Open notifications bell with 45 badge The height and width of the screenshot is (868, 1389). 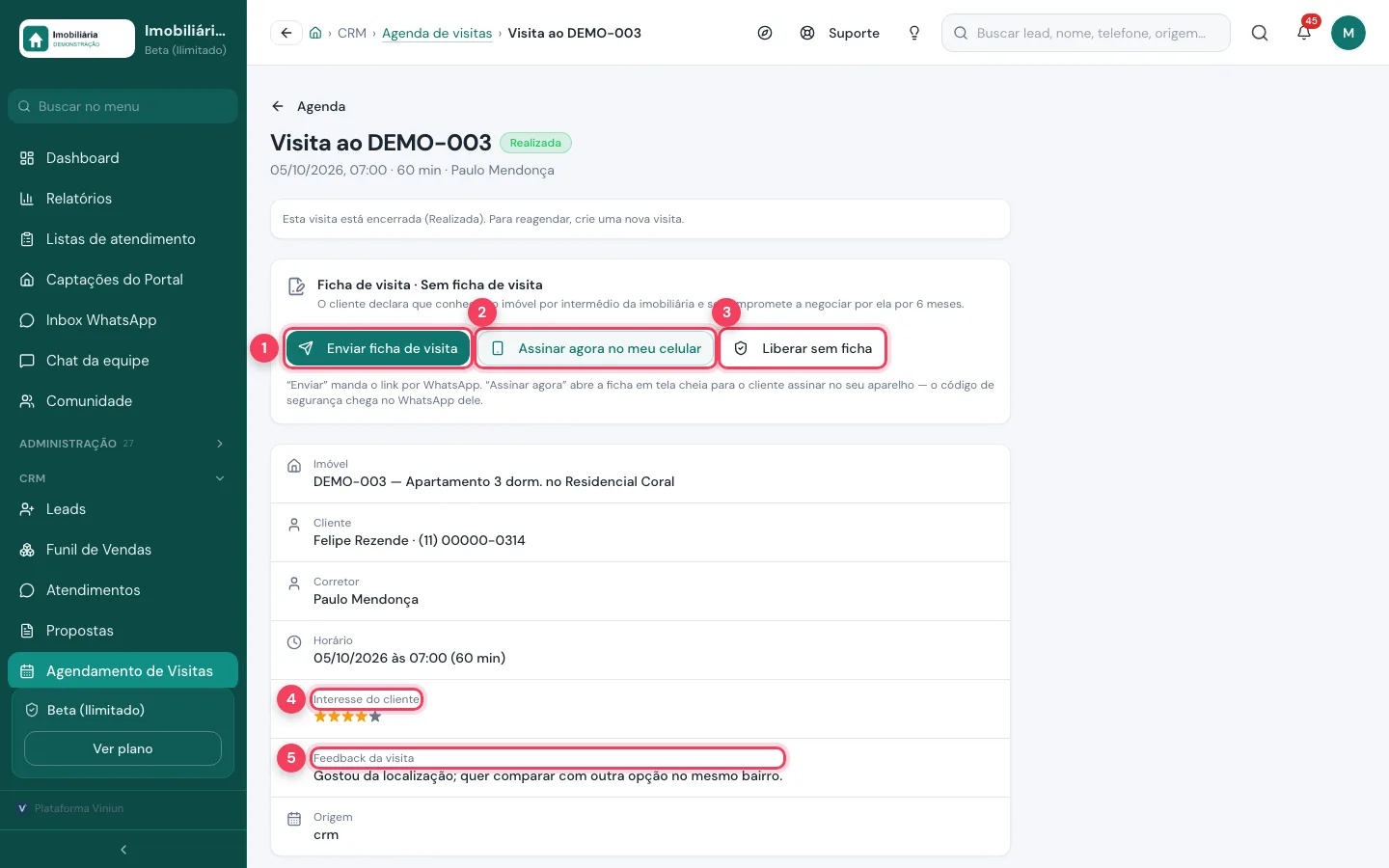[x=1304, y=33]
